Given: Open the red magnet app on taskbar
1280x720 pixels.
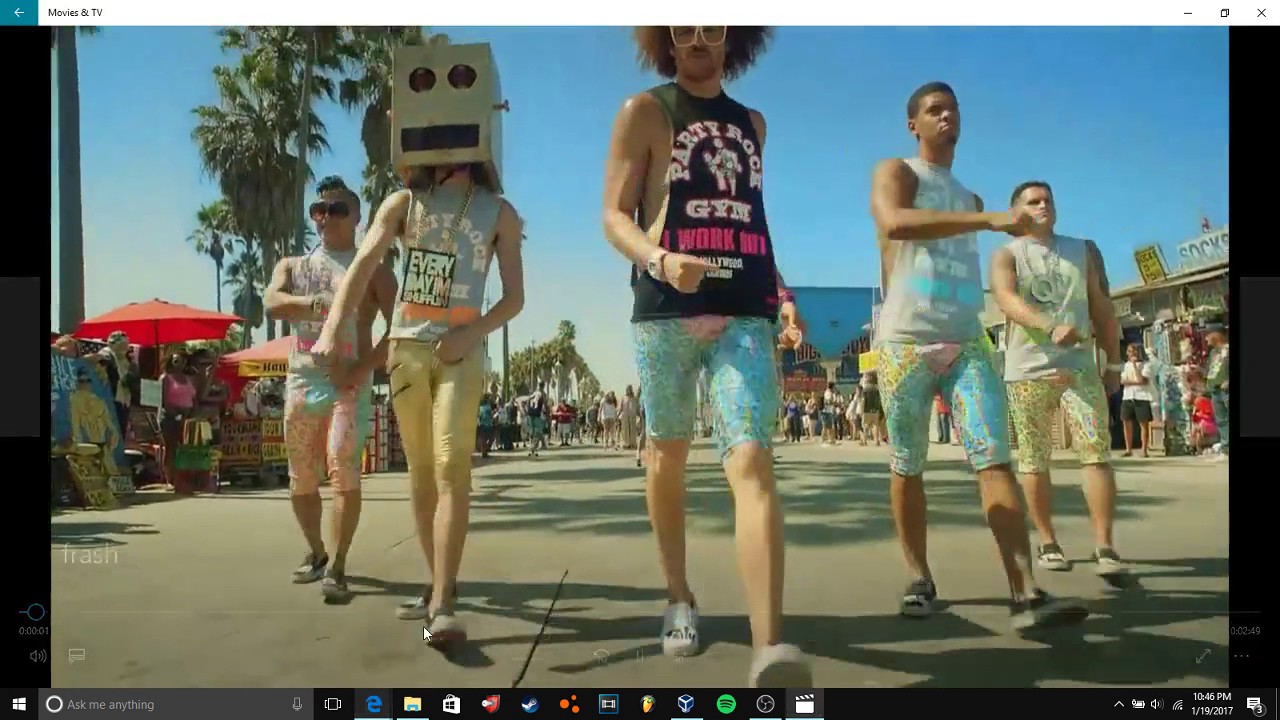Looking at the screenshot, I should click(490, 704).
